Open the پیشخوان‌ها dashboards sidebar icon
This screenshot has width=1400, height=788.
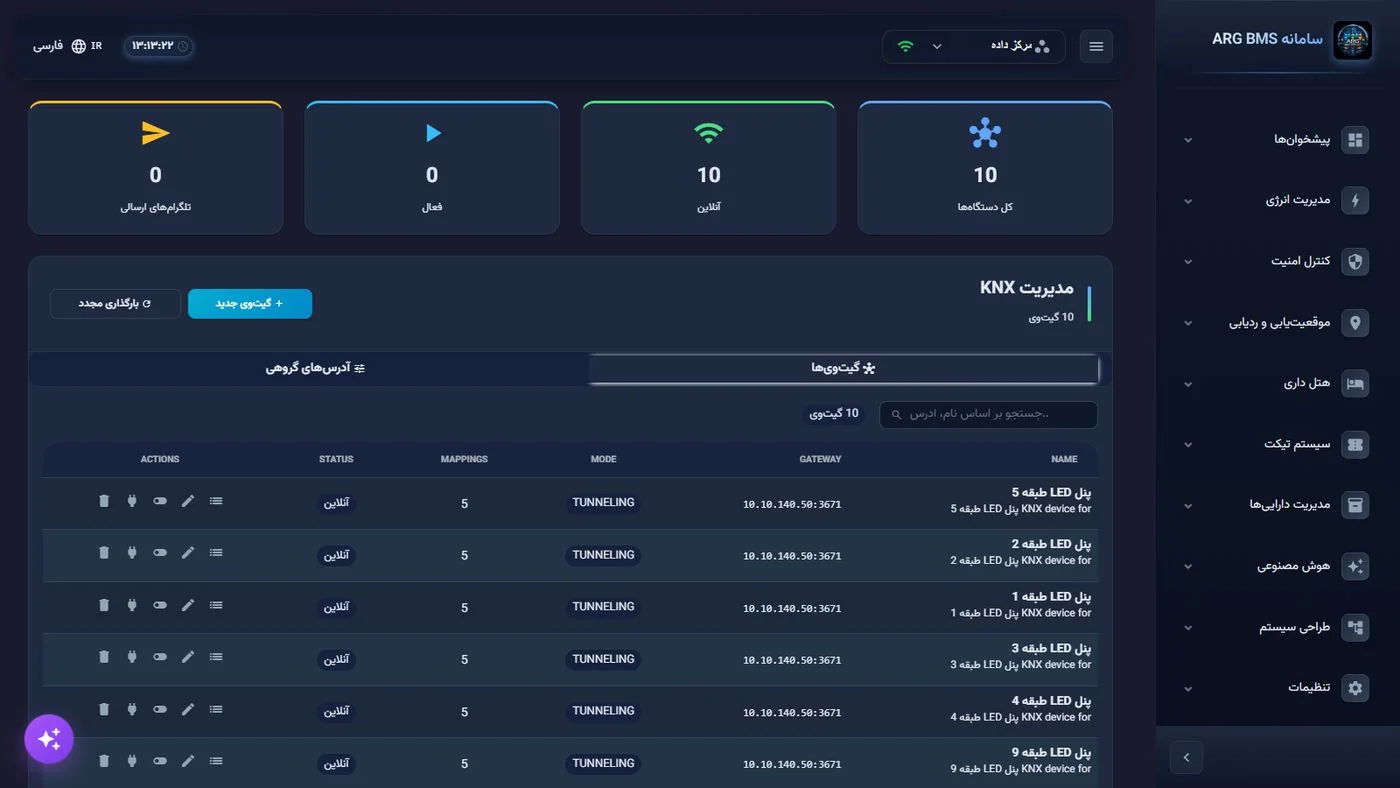(1355, 140)
